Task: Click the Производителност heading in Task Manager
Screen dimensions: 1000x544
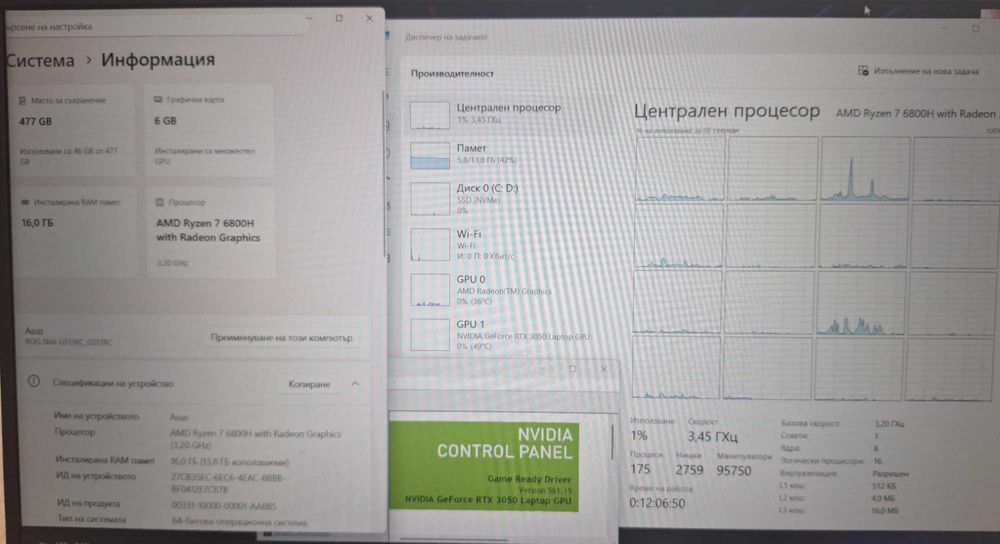Action: coord(452,73)
